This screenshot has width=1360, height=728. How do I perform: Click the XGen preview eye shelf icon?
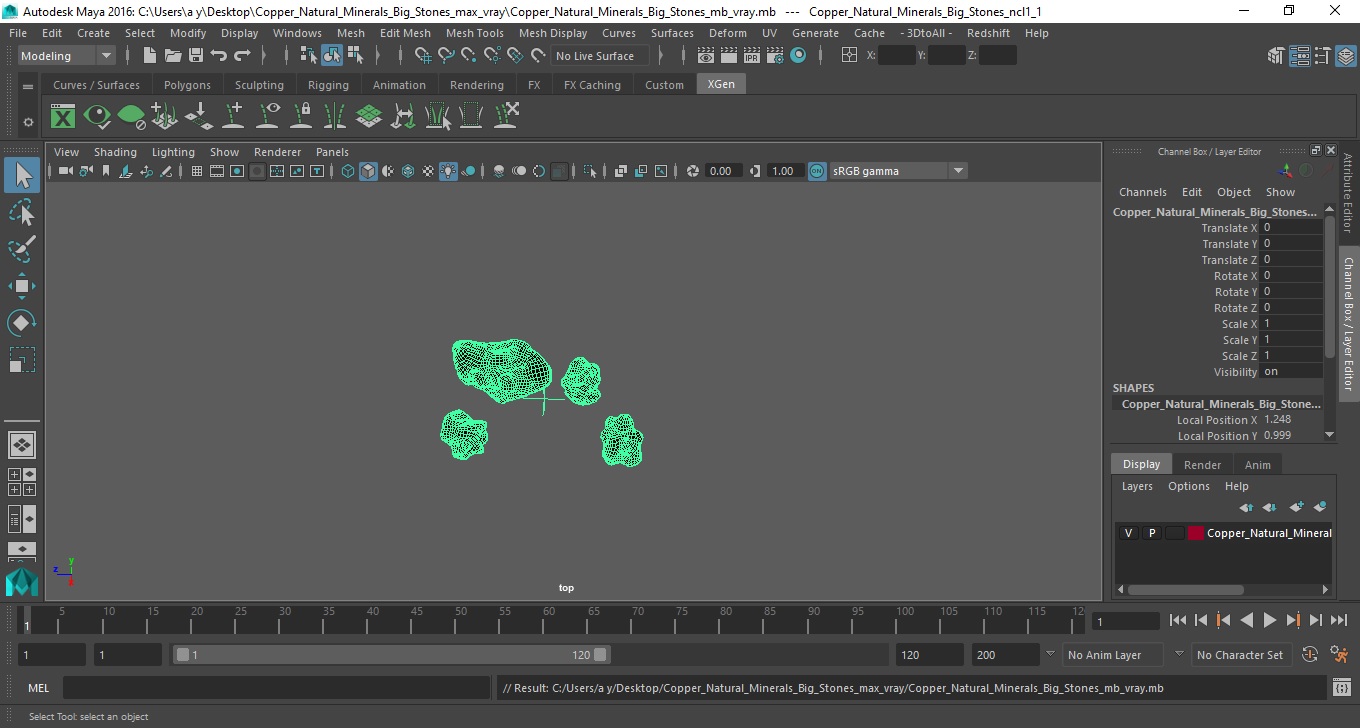click(x=97, y=117)
